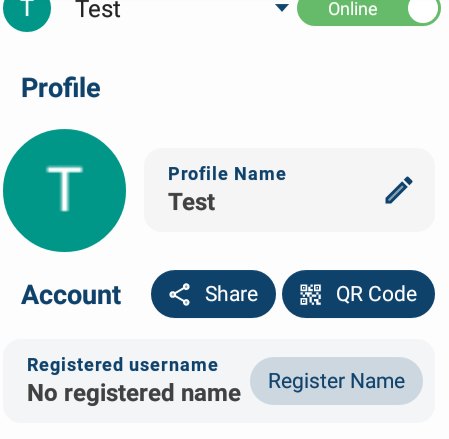Click the pencil icon to edit profile name
The image size is (449, 439).
[399, 190]
